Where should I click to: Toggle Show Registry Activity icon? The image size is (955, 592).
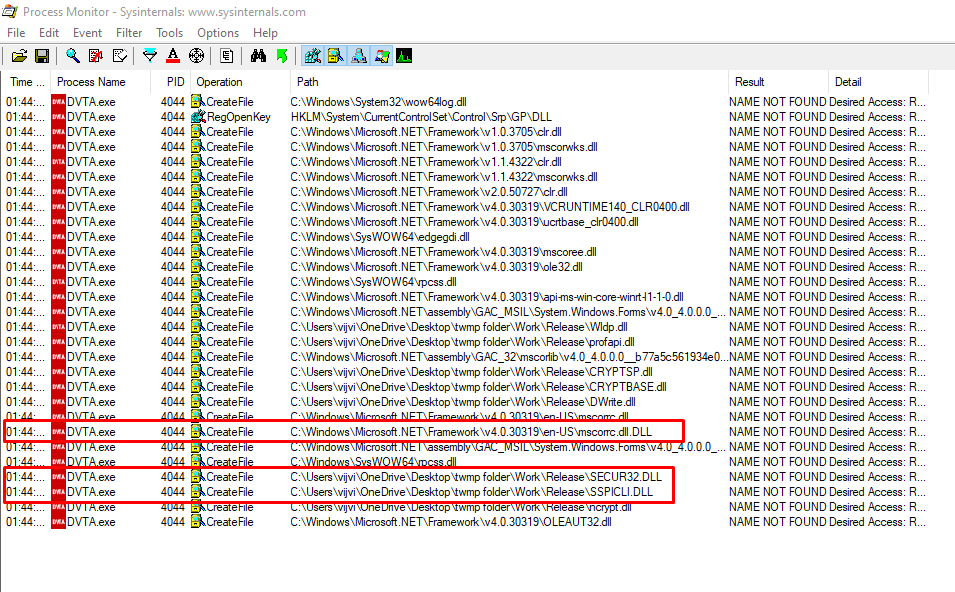point(312,57)
